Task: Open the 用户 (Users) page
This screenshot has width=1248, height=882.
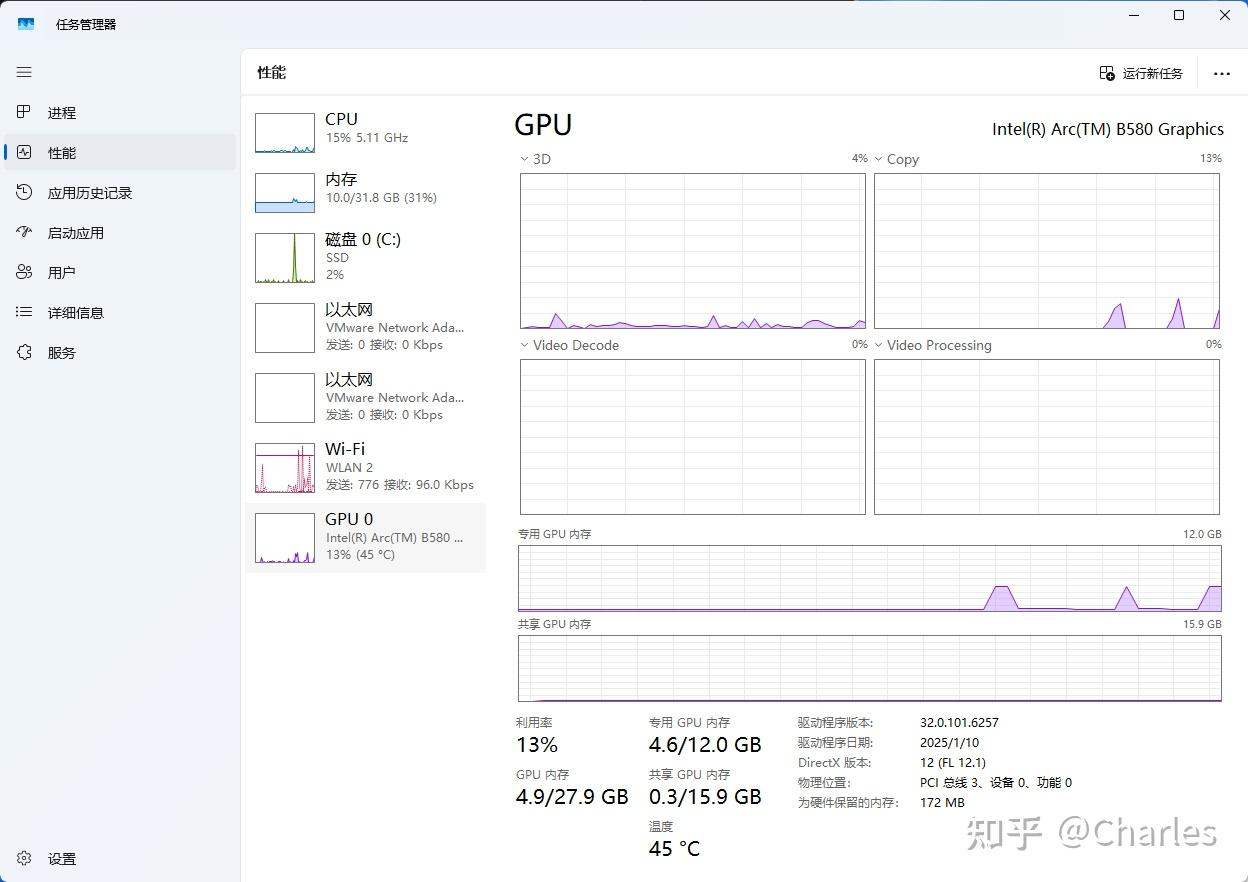Action: [x=62, y=271]
